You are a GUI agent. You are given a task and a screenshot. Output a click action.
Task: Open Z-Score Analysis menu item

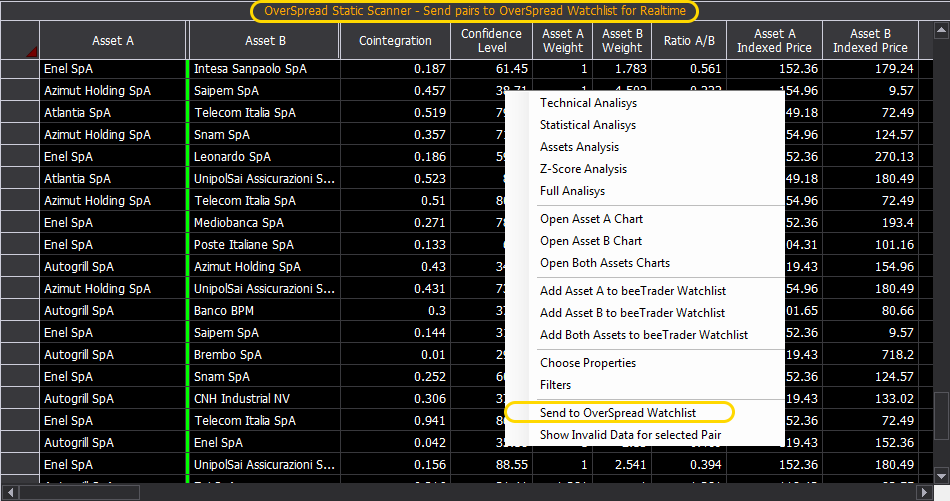583,169
